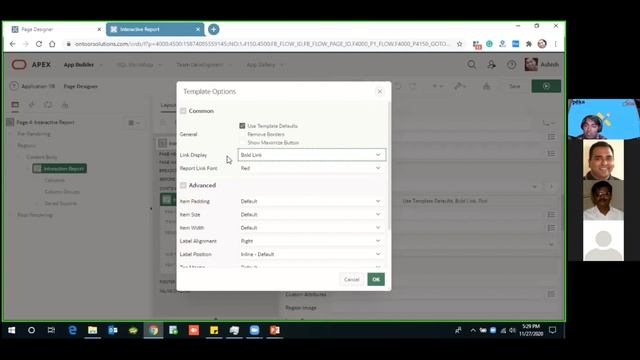640x360 pixels.
Task: Launch Microsoft Edge from taskbar
Action: (72, 330)
